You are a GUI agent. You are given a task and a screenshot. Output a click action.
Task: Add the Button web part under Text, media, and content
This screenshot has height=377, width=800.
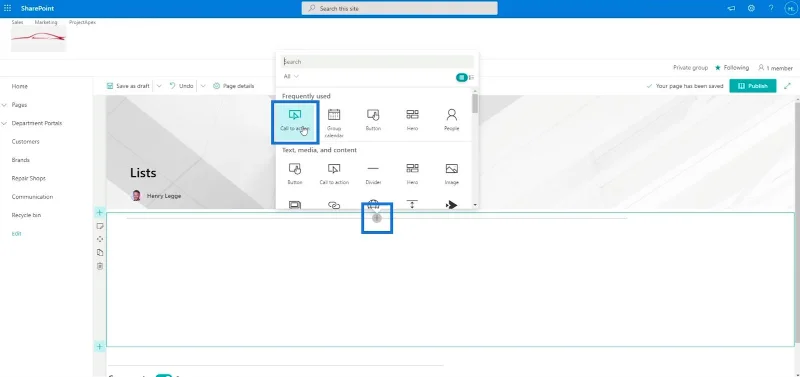click(x=295, y=173)
